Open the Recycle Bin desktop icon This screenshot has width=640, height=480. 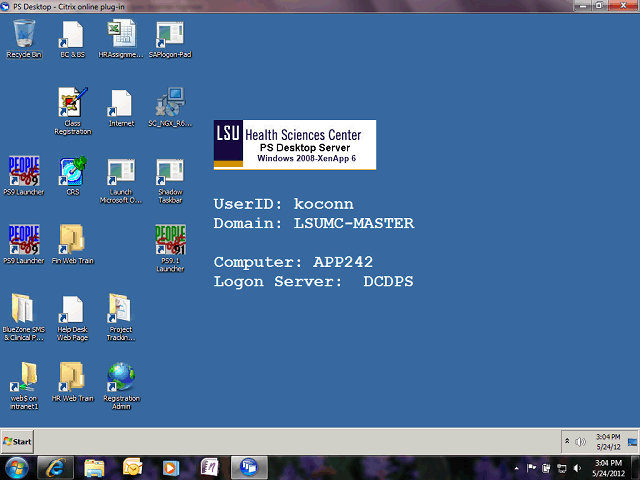(24, 39)
